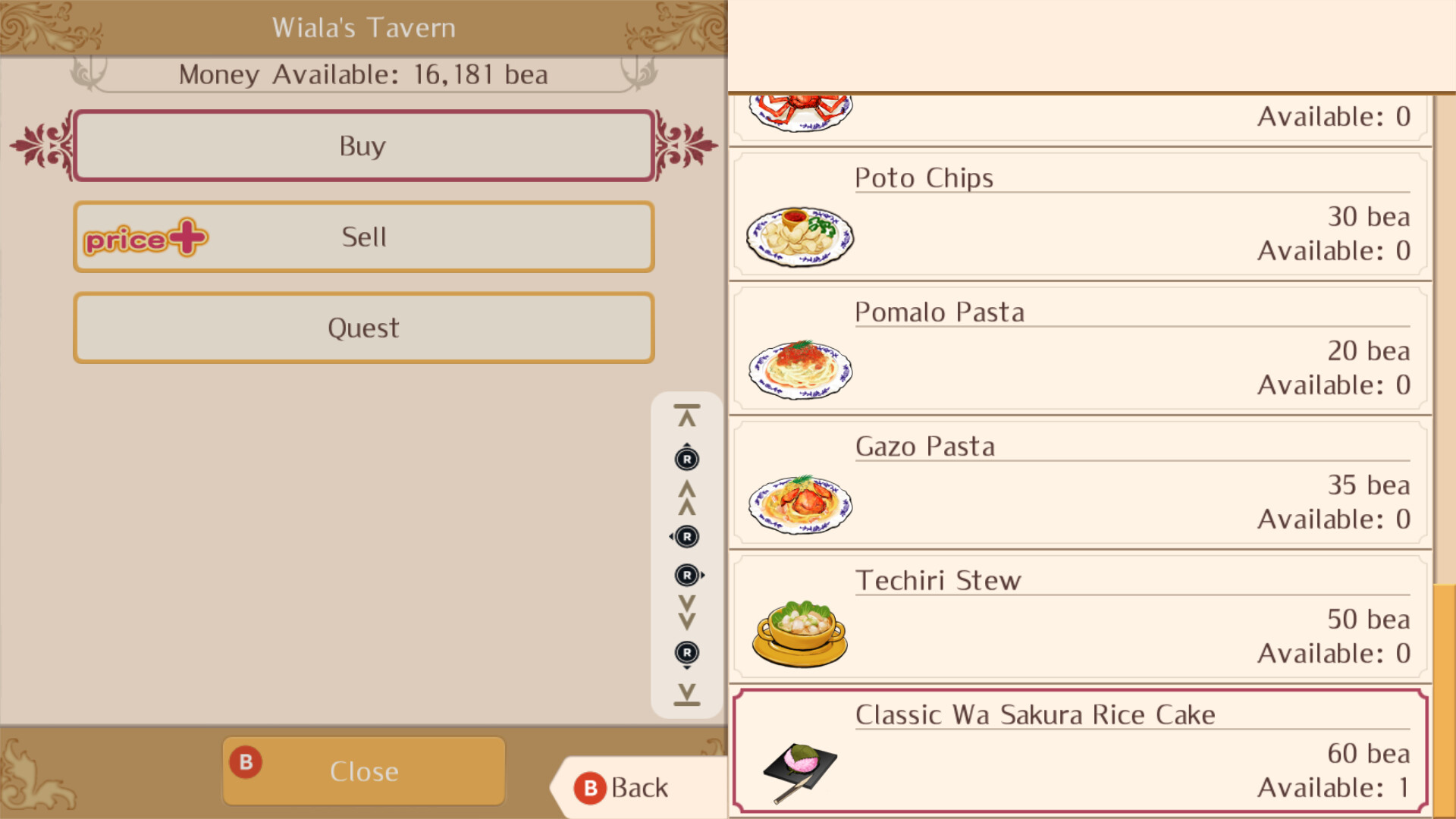Click the Techiri Stew bowl image
Screen dimensions: 1456x819
pos(800,634)
